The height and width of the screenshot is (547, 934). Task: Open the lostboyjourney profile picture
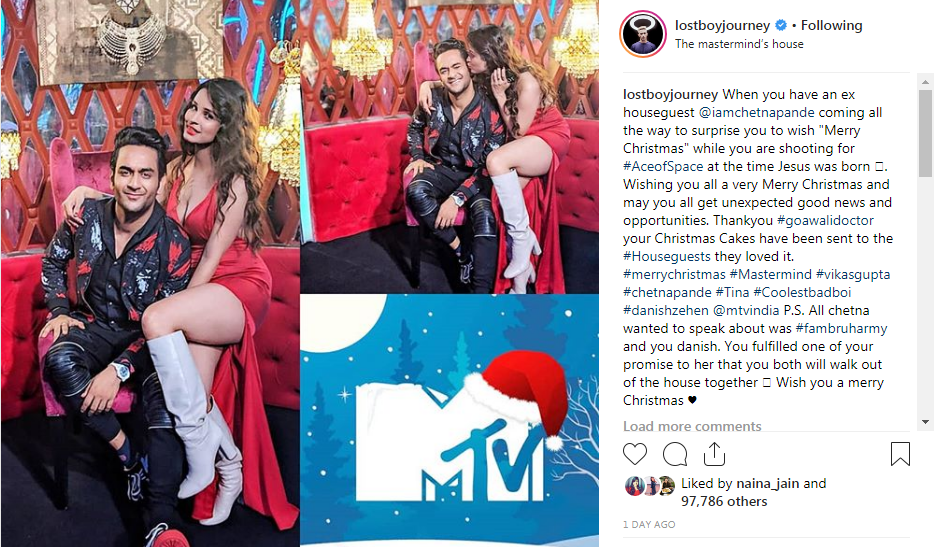coord(643,34)
